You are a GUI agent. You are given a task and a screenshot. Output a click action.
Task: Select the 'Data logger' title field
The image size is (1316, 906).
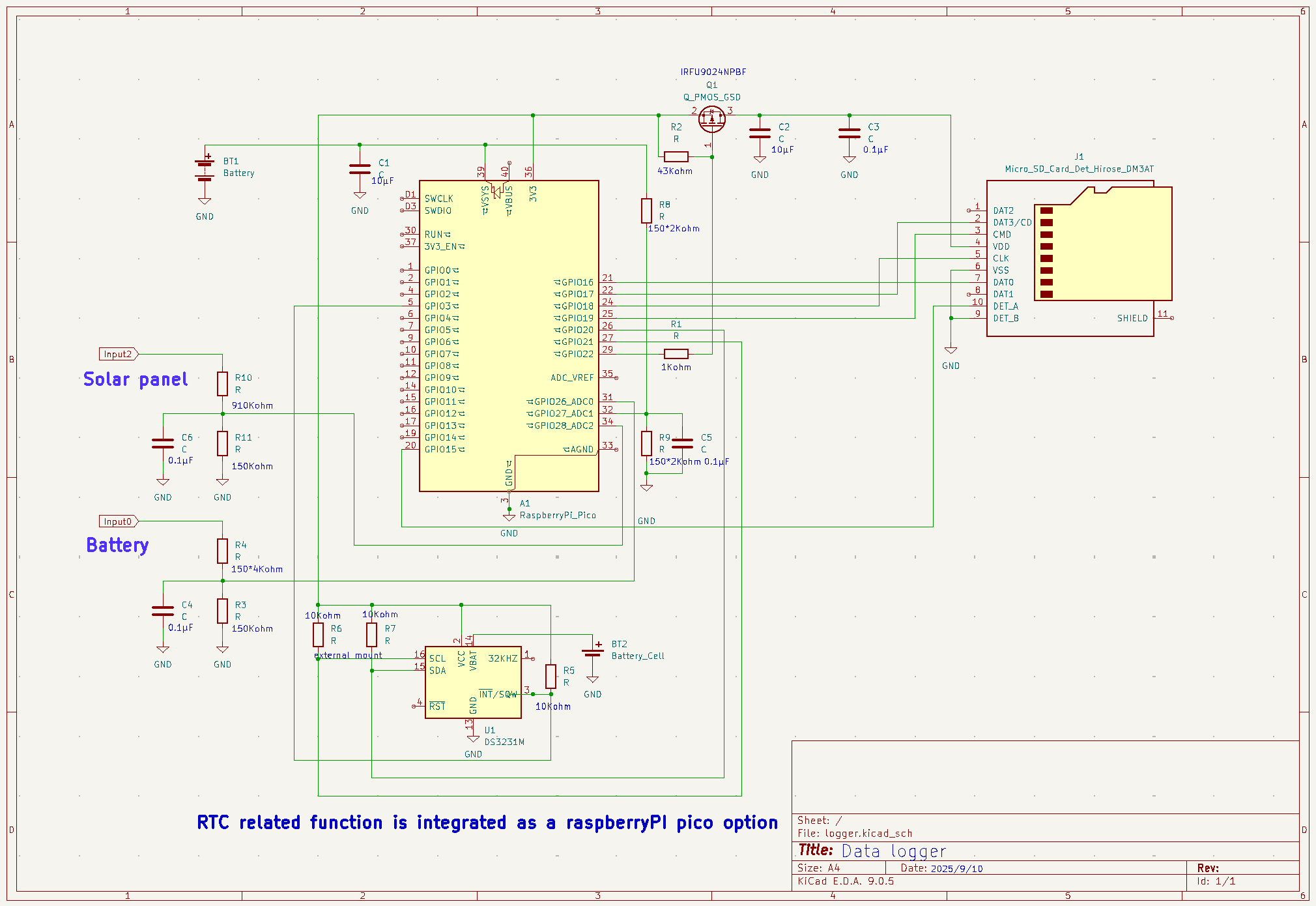click(893, 851)
